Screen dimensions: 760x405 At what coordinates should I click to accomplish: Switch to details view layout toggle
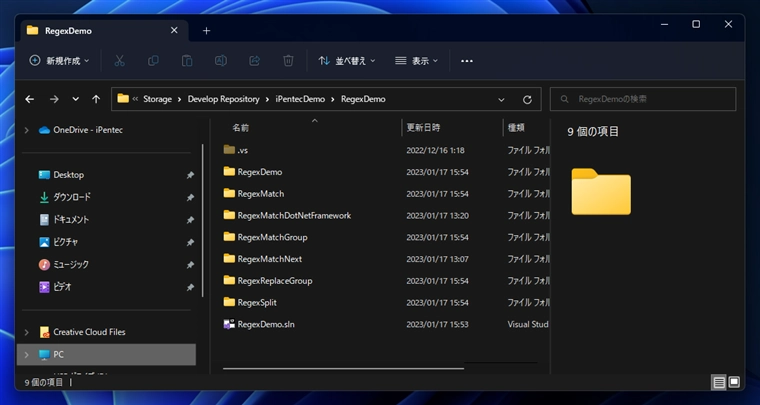pos(718,382)
